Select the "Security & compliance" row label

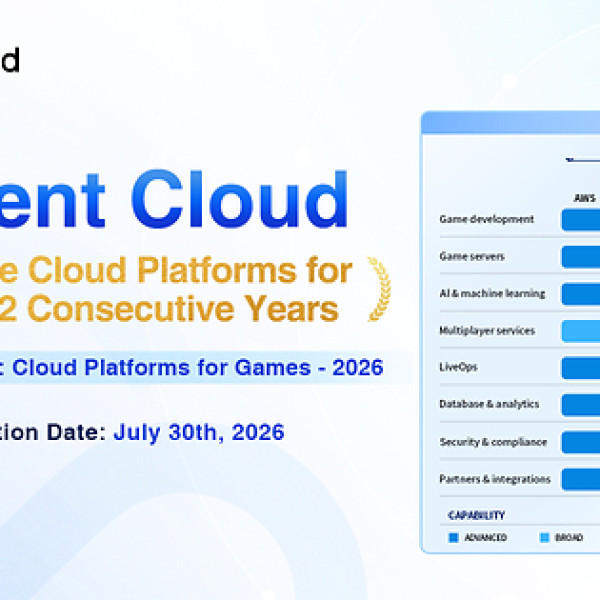493,442
